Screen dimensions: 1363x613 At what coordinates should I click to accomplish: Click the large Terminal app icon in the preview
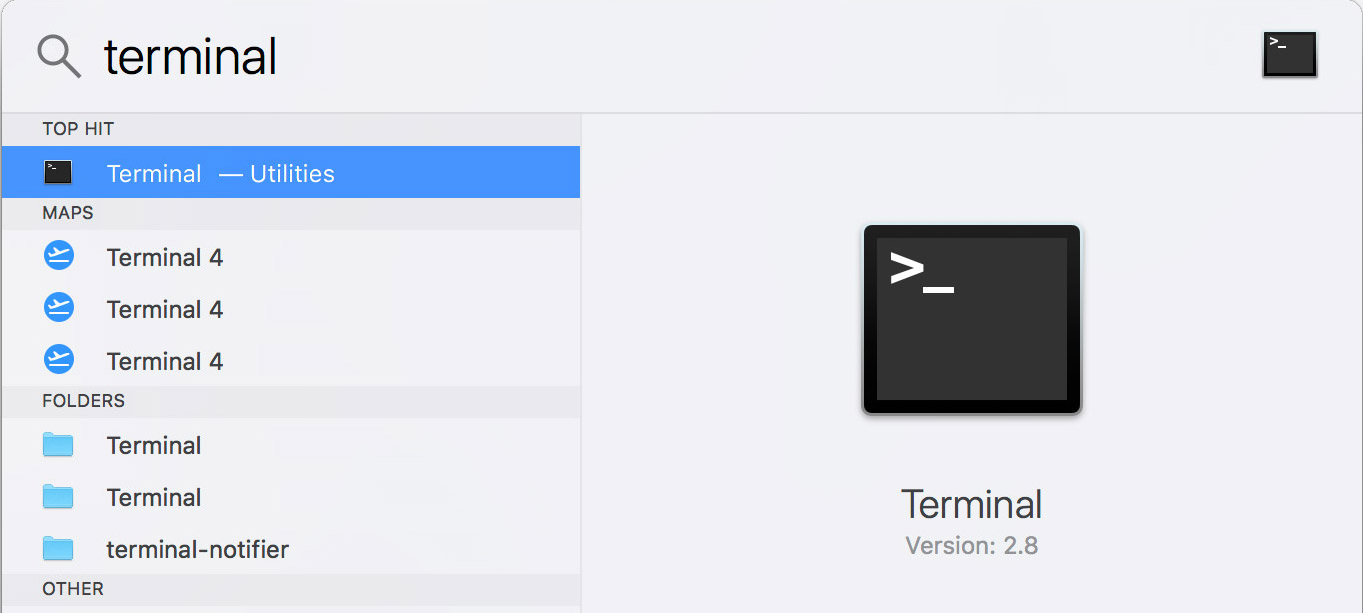tap(970, 318)
